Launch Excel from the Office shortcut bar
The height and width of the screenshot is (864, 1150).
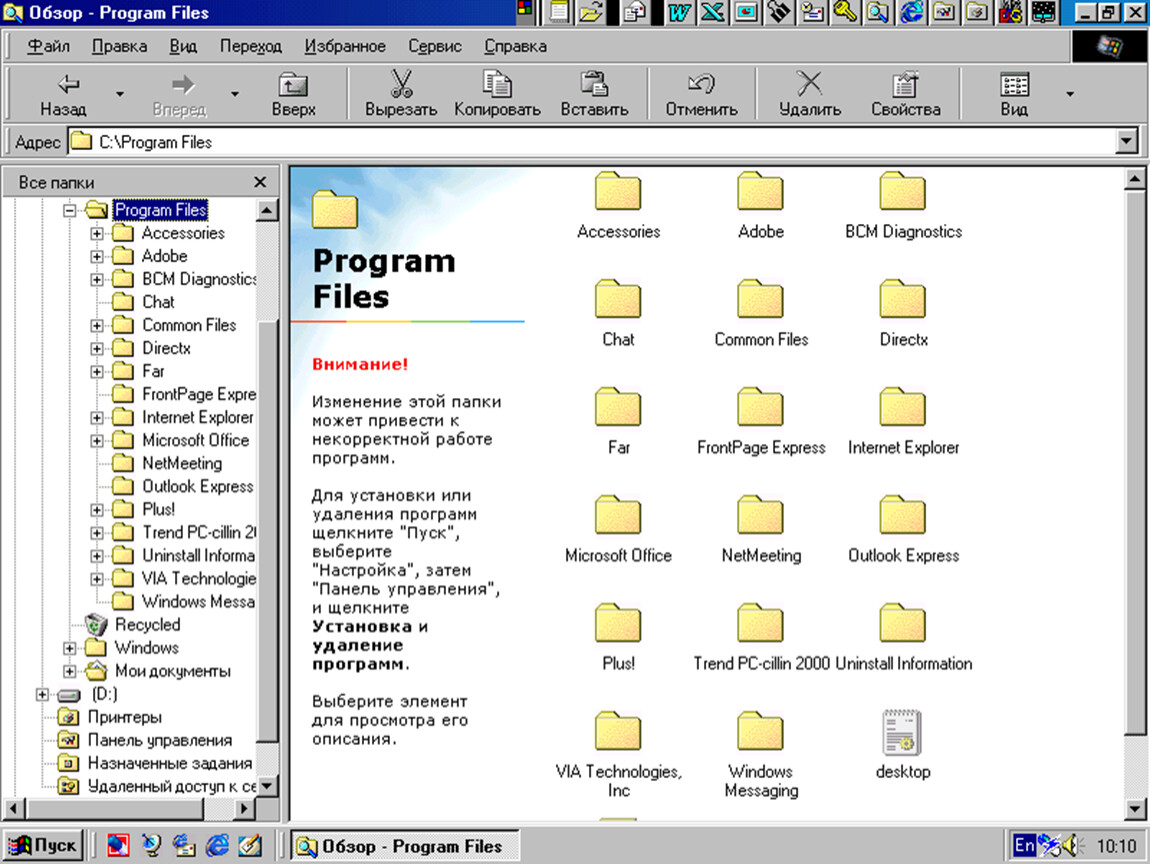click(x=712, y=12)
